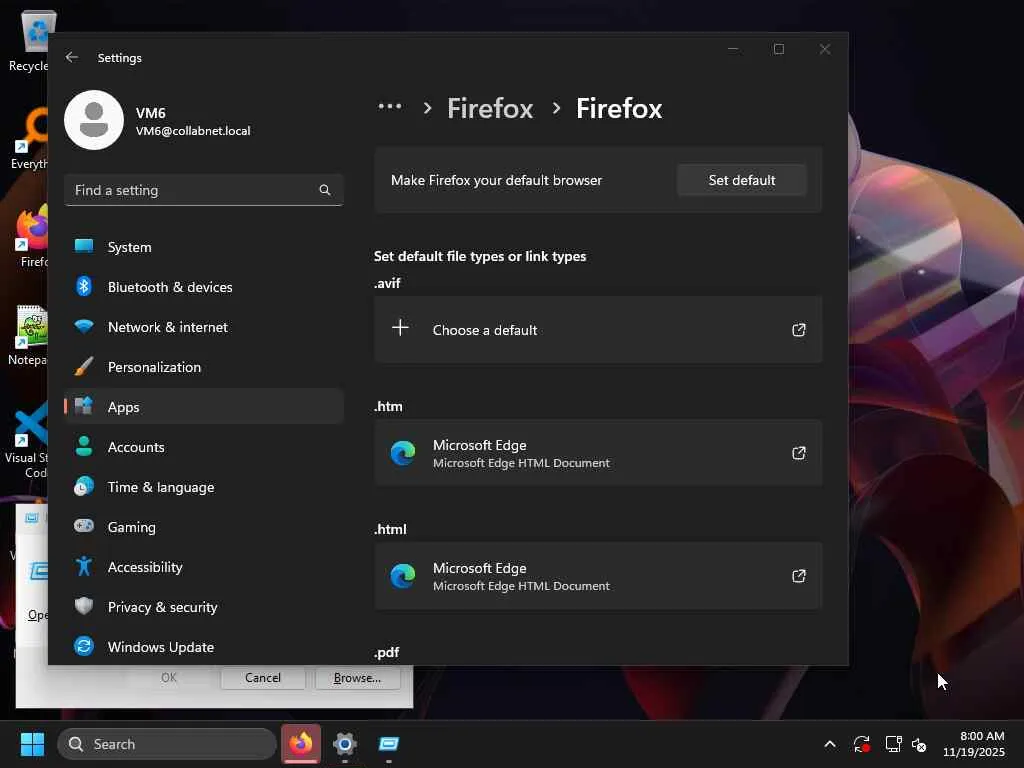
Task: Open Personalization category
Action: coord(204,367)
